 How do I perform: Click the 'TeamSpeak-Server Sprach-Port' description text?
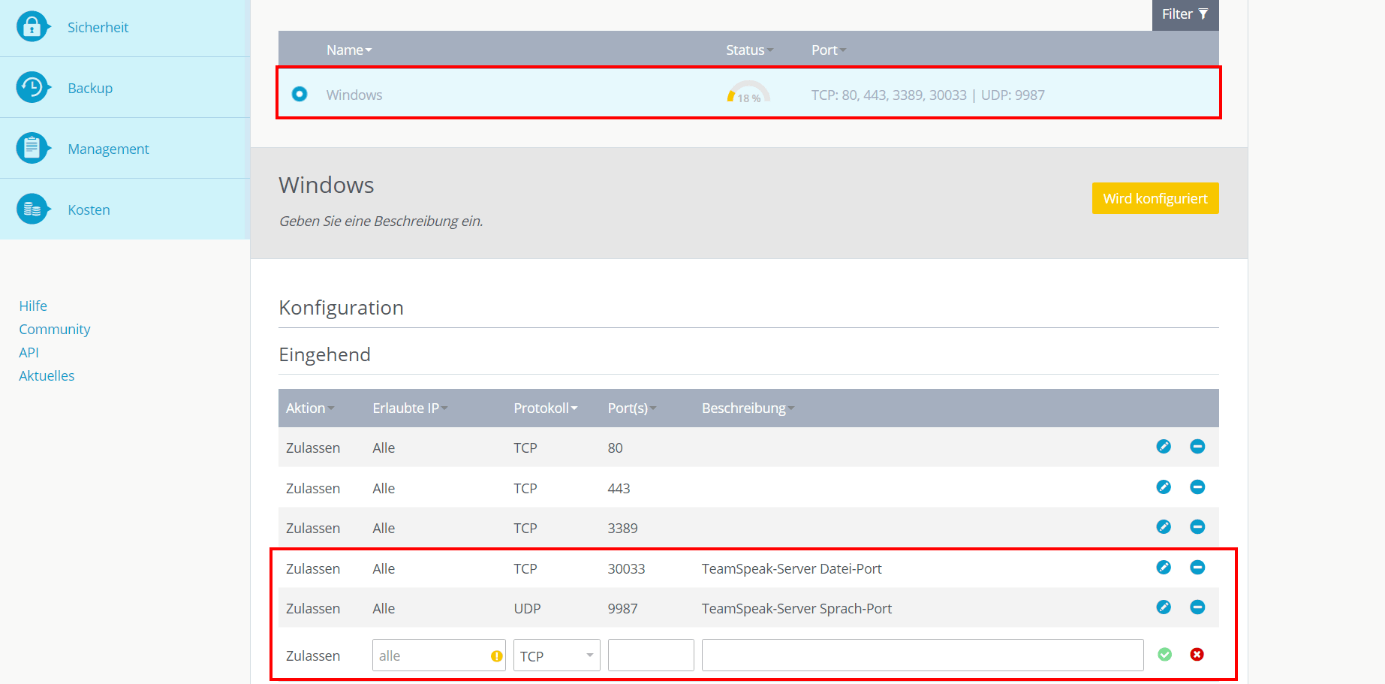point(797,608)
